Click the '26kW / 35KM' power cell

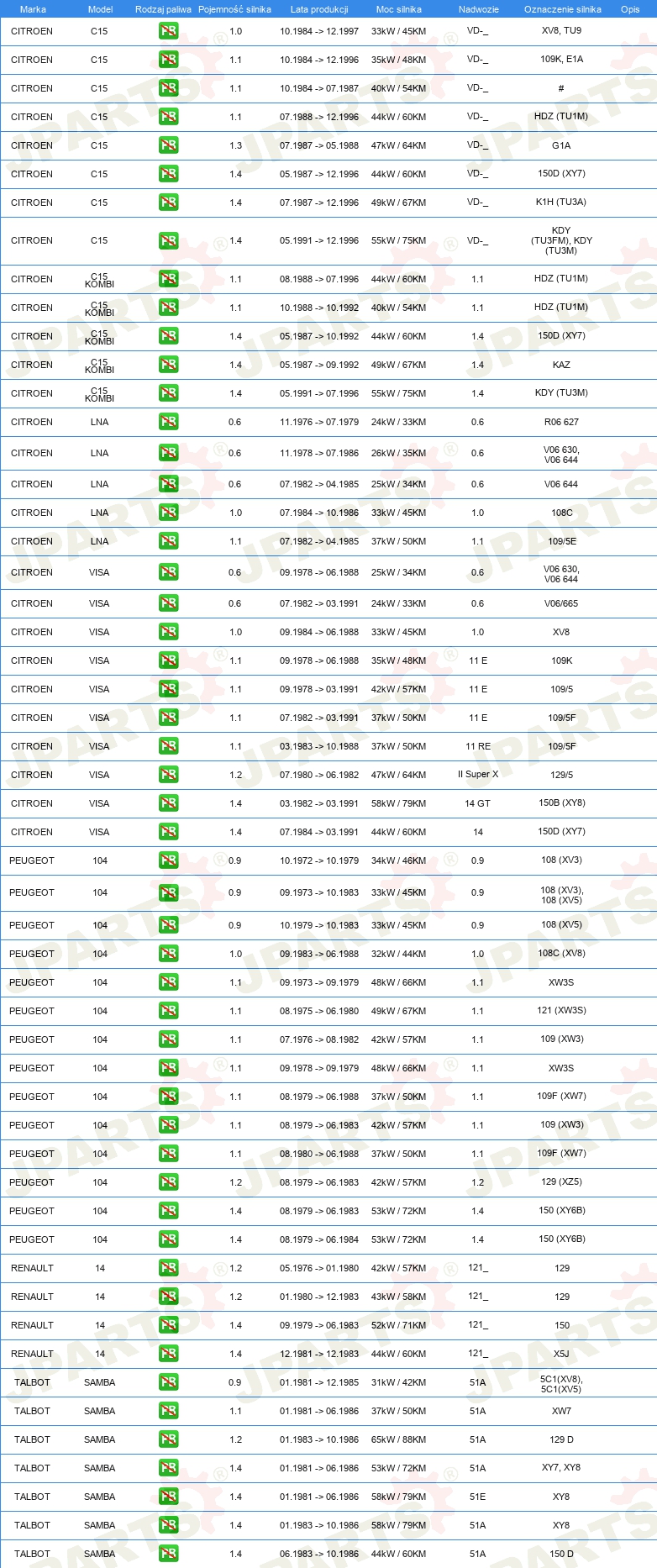[x=398, y=453]
